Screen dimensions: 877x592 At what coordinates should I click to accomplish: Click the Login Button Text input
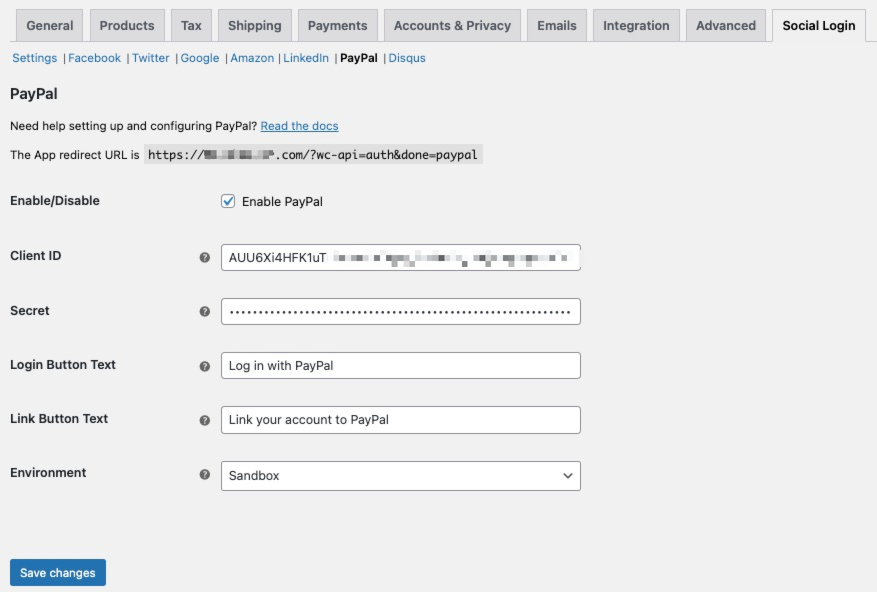pyautogui.click(x=400, y=366)
